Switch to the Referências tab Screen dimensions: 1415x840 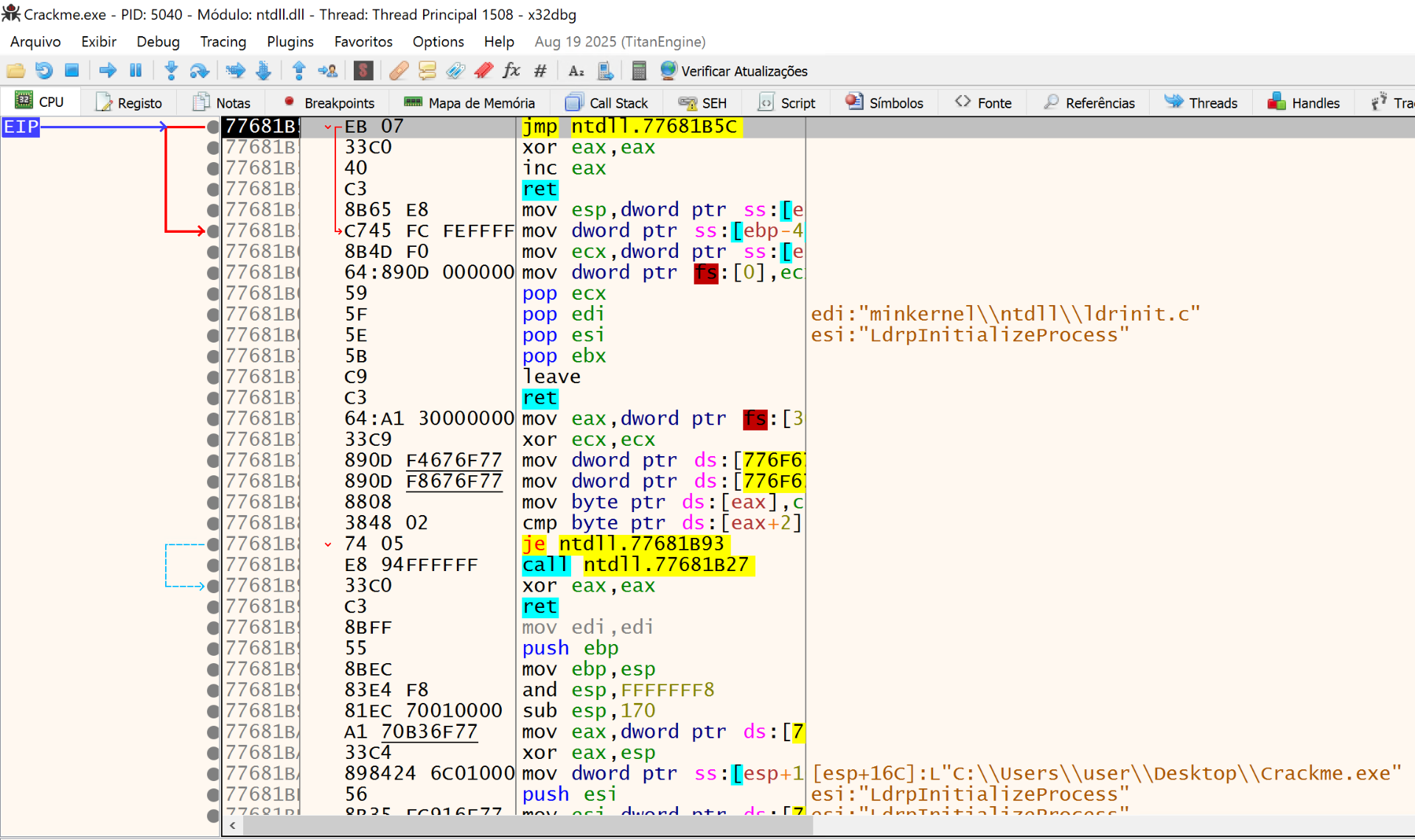click(x=1089, y=102)
